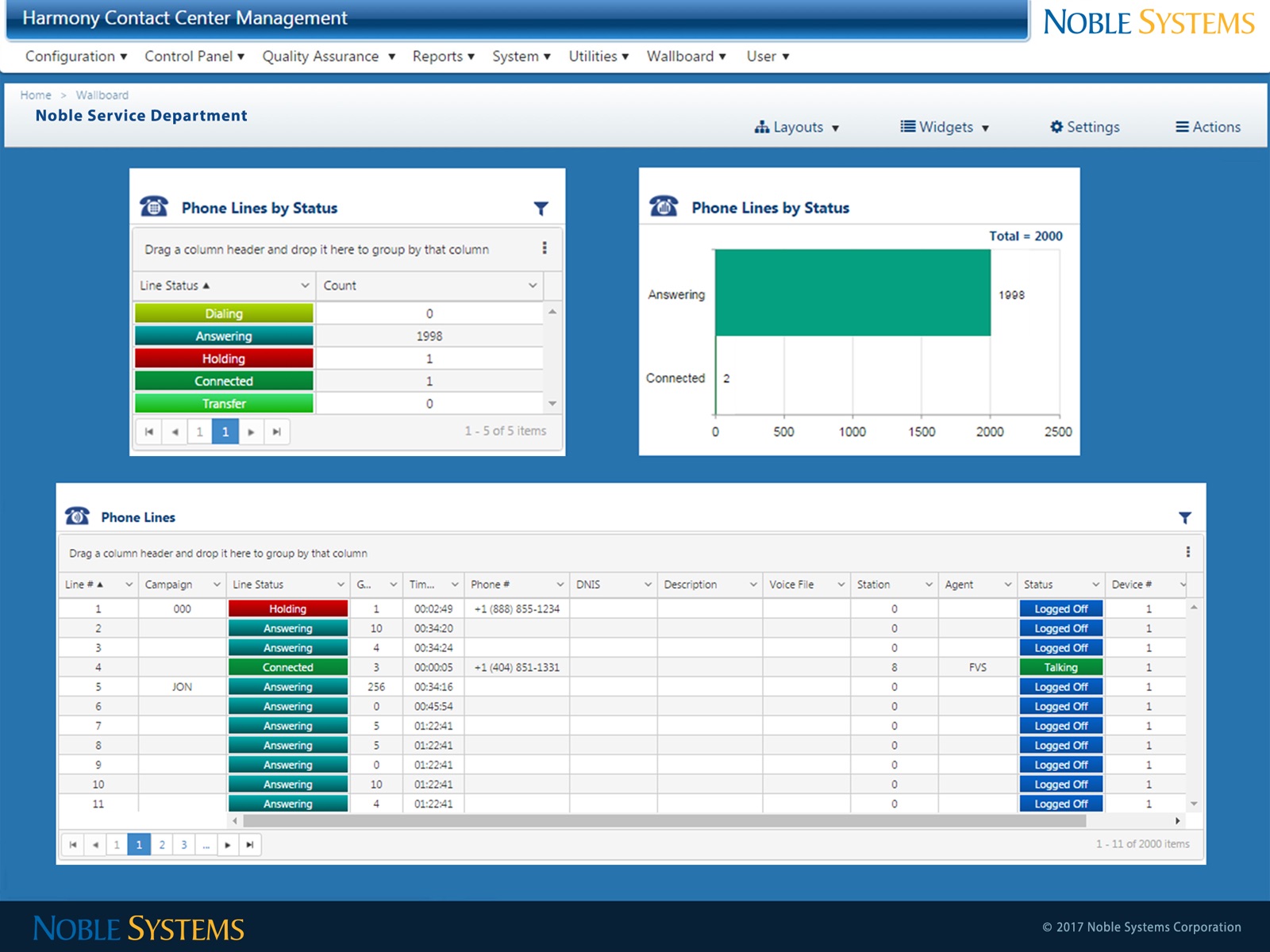Click Home breadcrumb link
This screenshot has width=1270, height=952.
[36, 95]
